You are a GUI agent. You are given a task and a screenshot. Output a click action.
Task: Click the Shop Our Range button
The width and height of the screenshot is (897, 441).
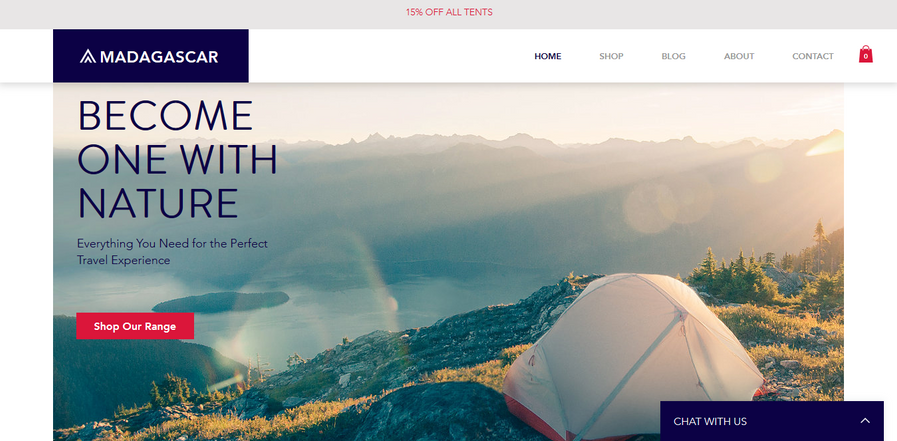click(135, 326)
